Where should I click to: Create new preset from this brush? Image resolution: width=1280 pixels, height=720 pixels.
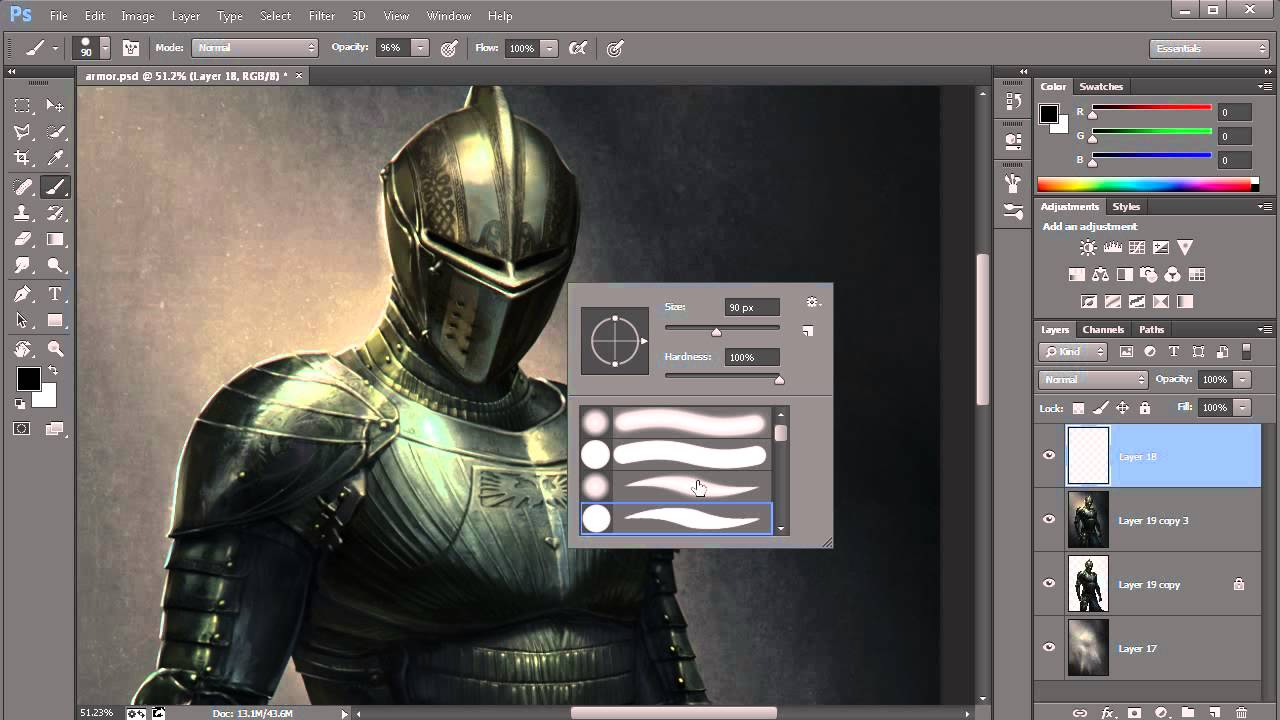point(808,331)
